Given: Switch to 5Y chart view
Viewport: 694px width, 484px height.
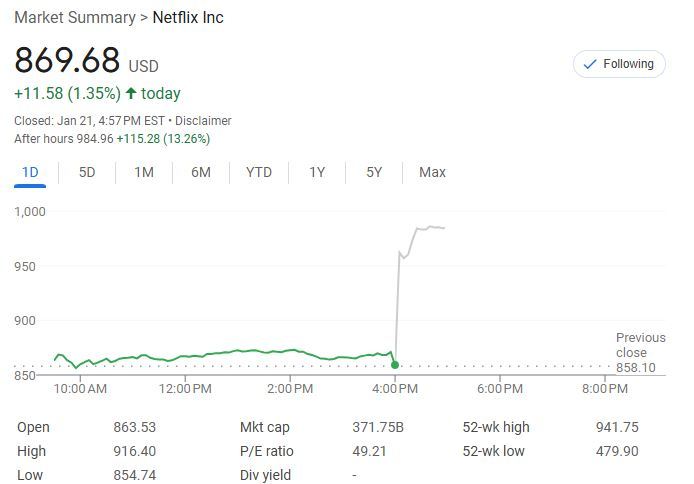Looking at the screenshot, I should point(374,172).
